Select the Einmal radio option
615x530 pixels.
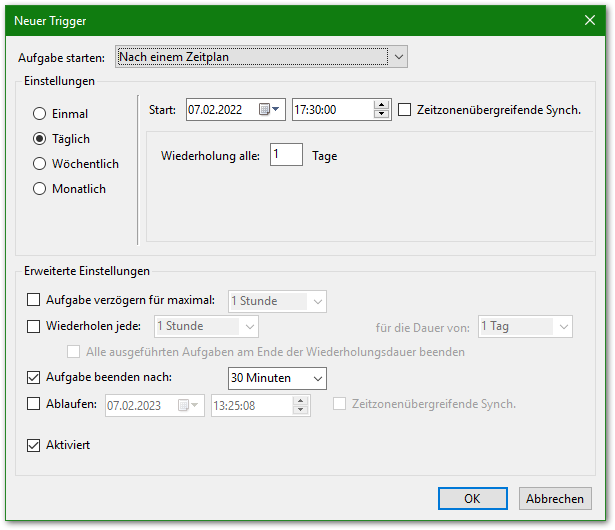tap(40, 114)
